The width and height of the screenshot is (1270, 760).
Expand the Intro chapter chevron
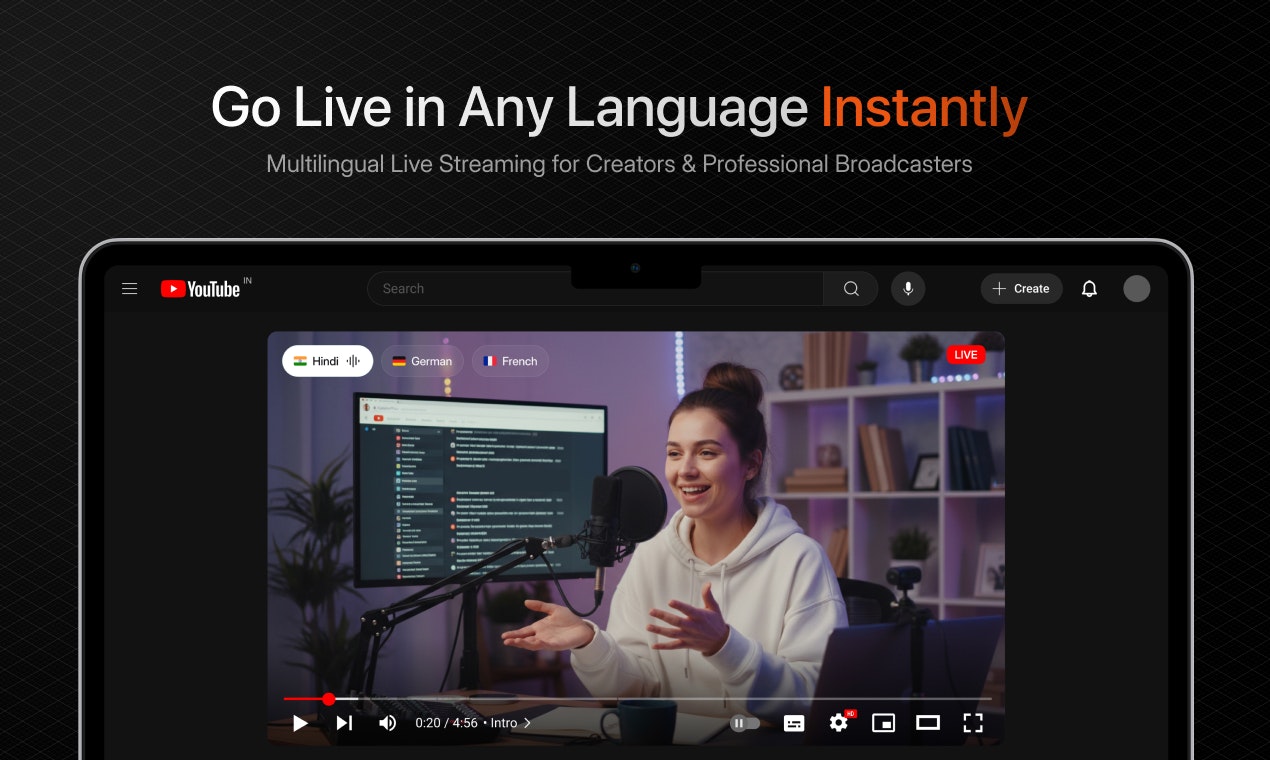coord(527,722)
